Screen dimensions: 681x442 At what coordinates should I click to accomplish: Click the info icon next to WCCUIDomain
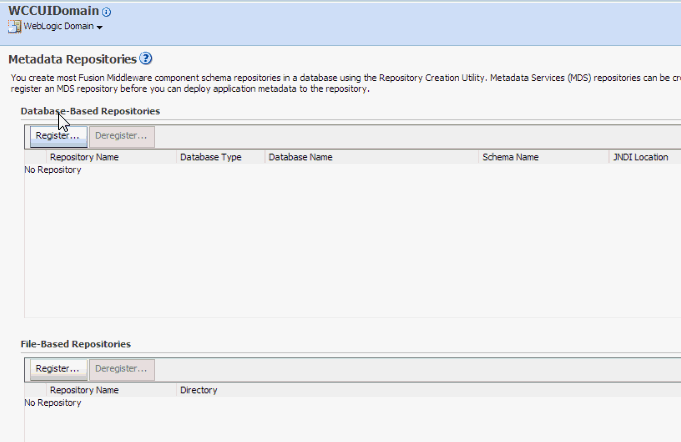tap(106, 12)
